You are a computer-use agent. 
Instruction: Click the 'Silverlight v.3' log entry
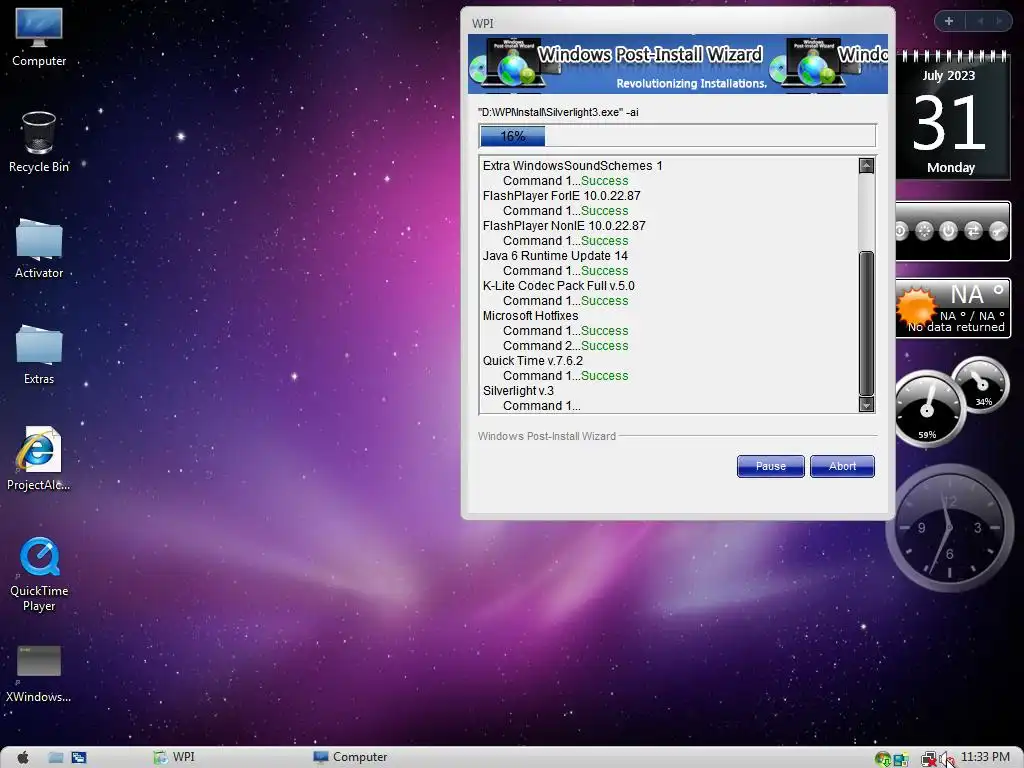(518, 391)
